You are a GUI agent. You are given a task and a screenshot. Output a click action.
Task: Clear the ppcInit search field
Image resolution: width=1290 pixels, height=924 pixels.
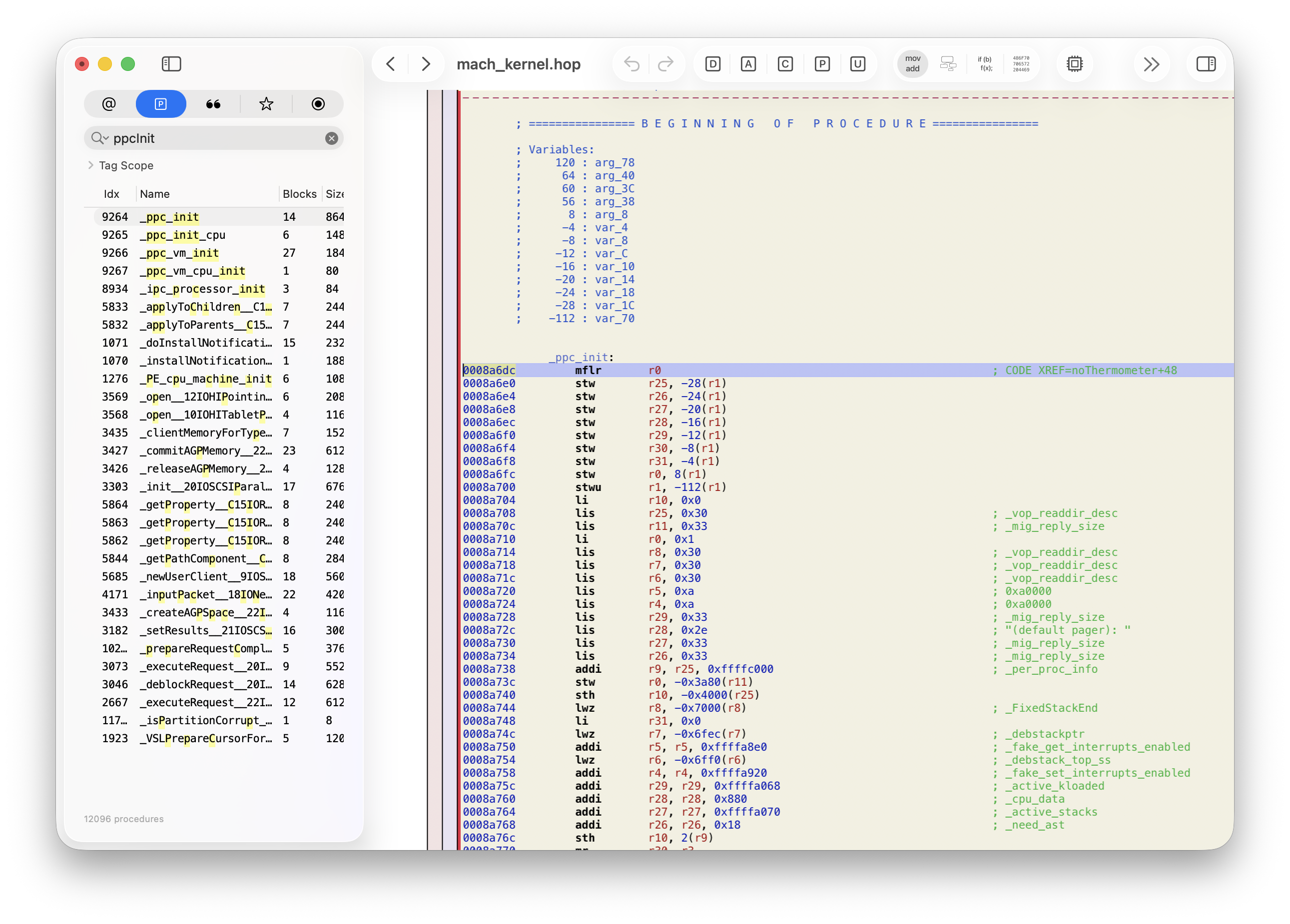pyautogui.click(x=332, y=138)
